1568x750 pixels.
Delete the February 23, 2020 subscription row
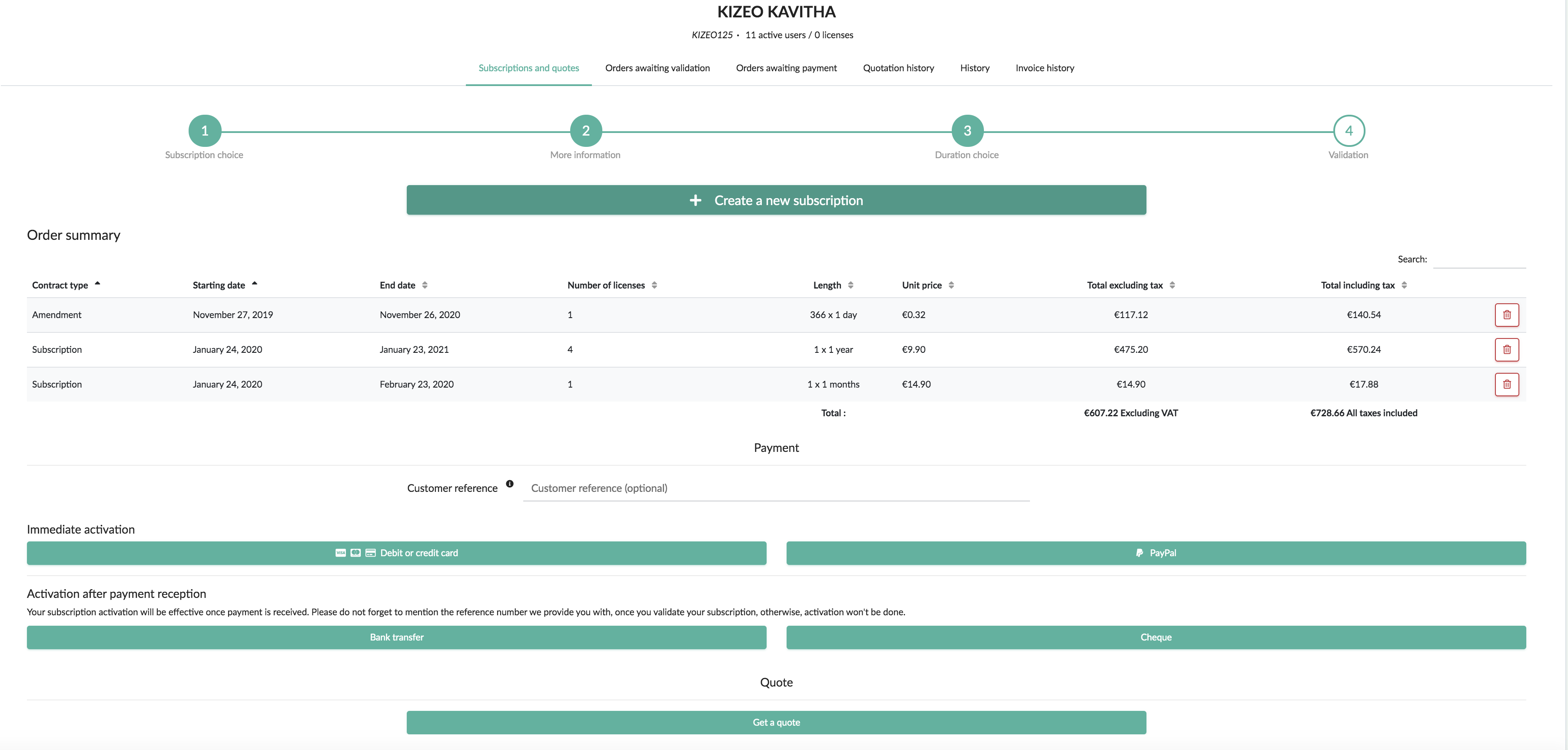click(x=1507, y=384)
